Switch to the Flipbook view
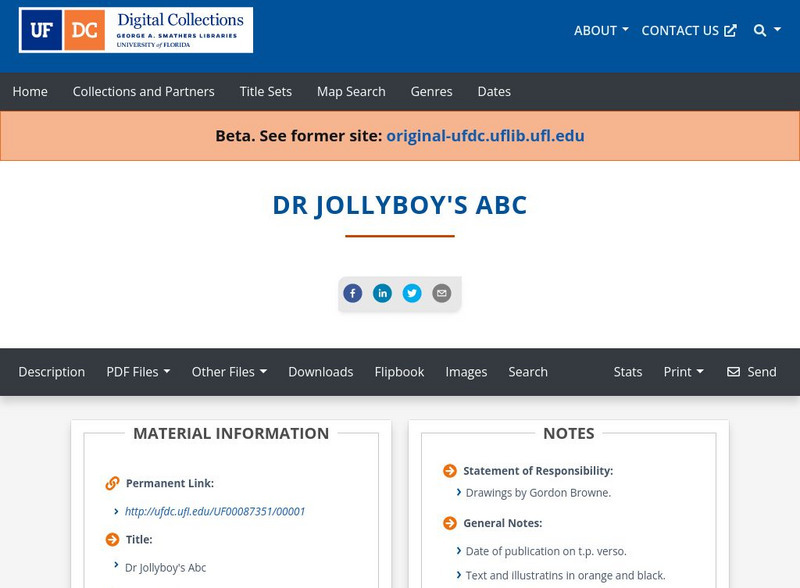Screen dimensions: 800x588 pos(399,371)
